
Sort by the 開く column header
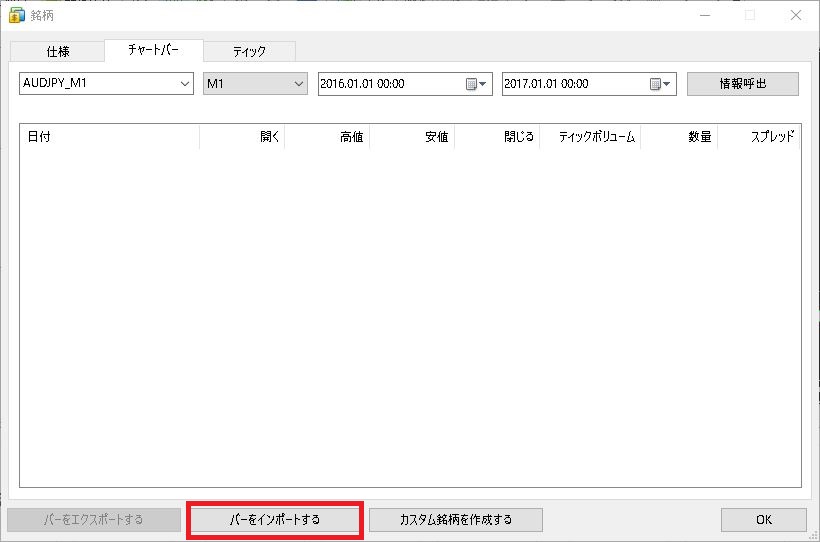(x=242, y=137)
